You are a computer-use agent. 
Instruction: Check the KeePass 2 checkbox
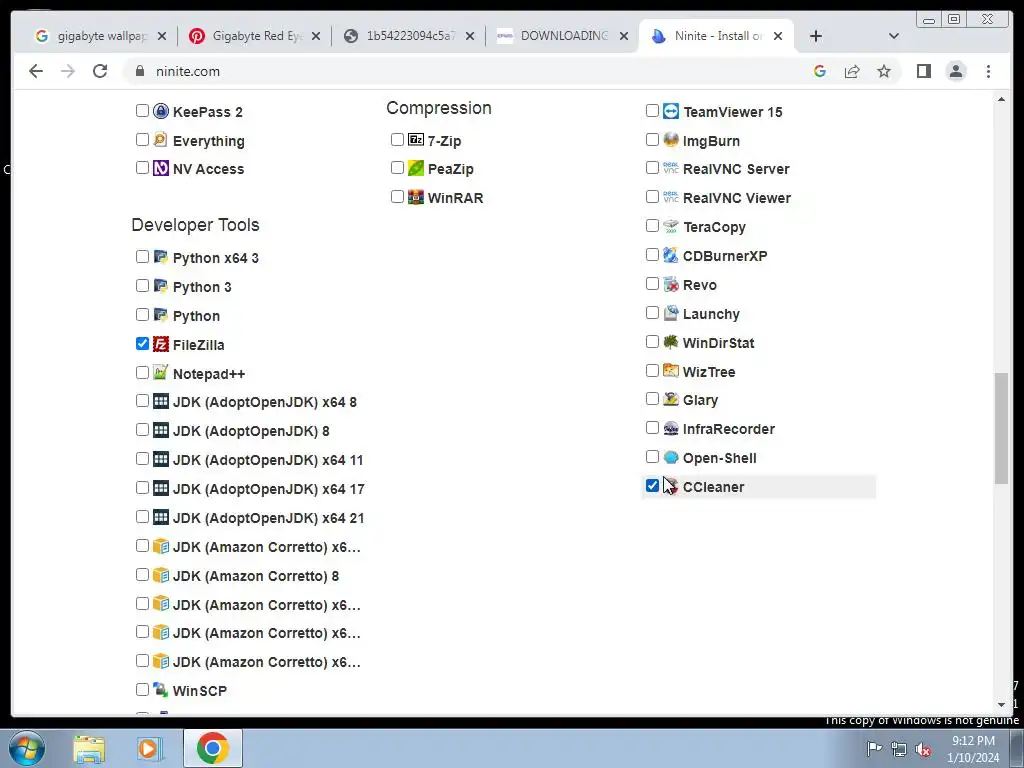point(142,110)
